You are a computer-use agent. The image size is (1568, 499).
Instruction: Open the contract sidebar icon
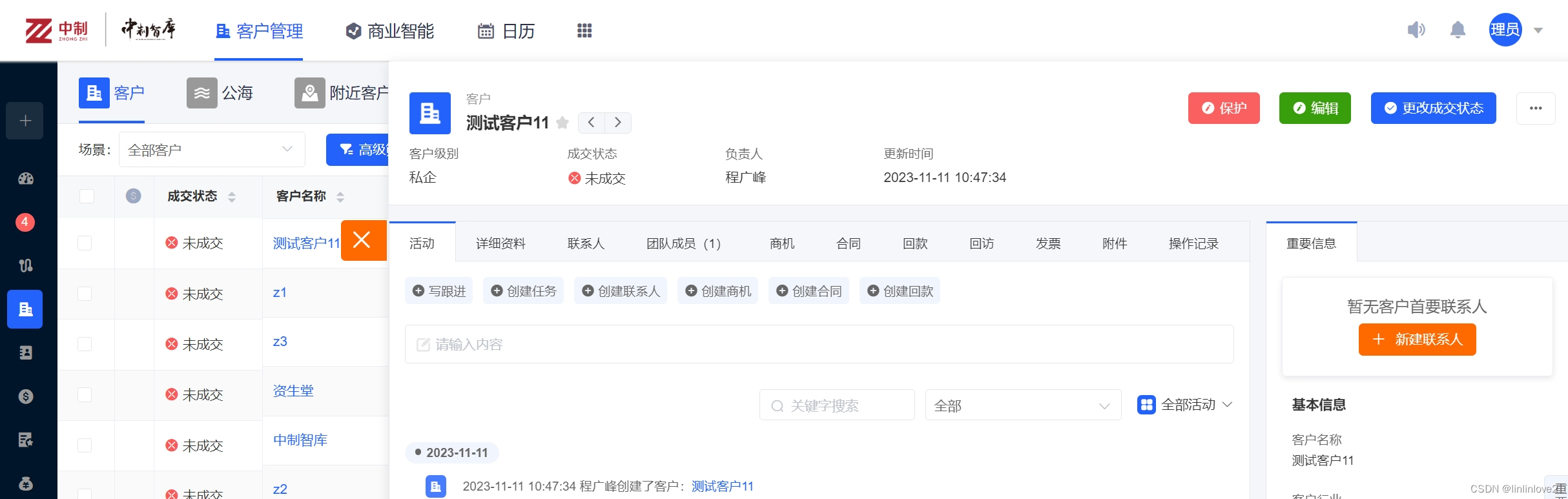tap(26, 440)
